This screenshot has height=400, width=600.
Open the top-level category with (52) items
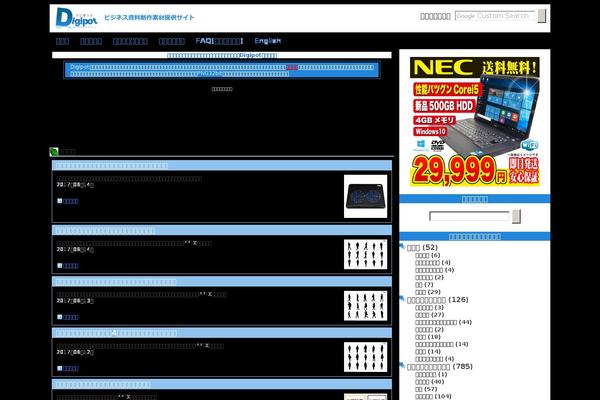(422, 247)
